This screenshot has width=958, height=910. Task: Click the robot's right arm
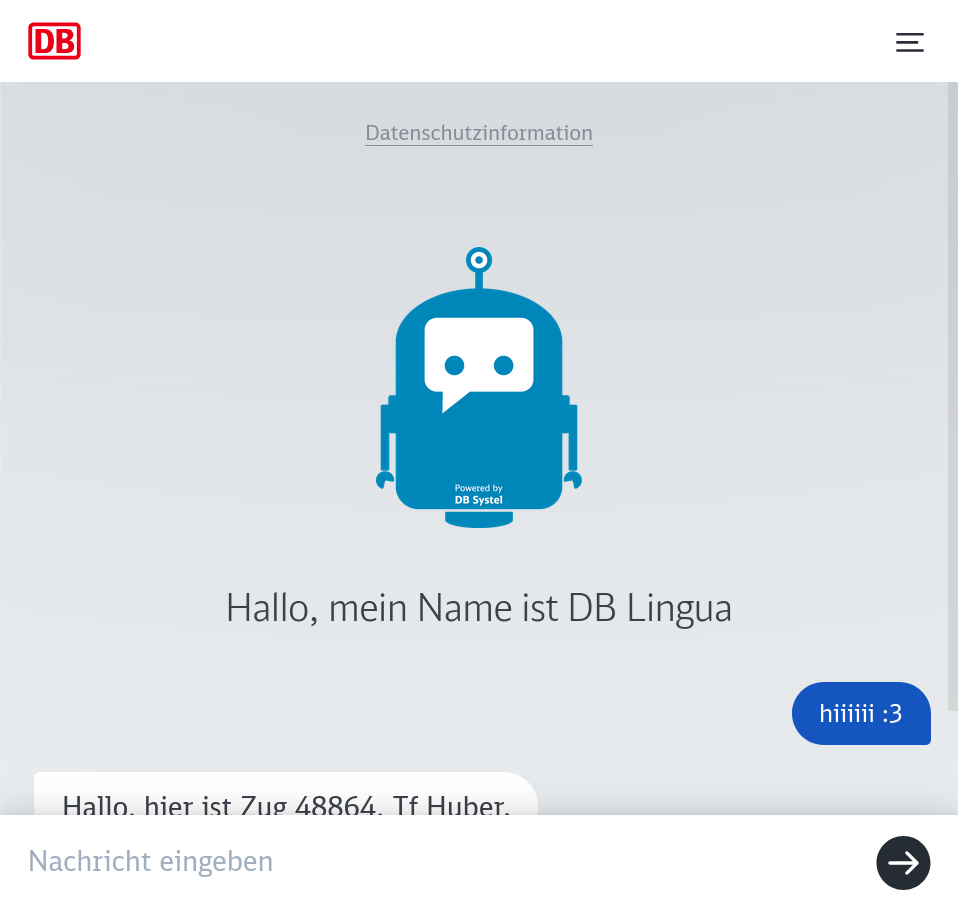tap(572, 440)
